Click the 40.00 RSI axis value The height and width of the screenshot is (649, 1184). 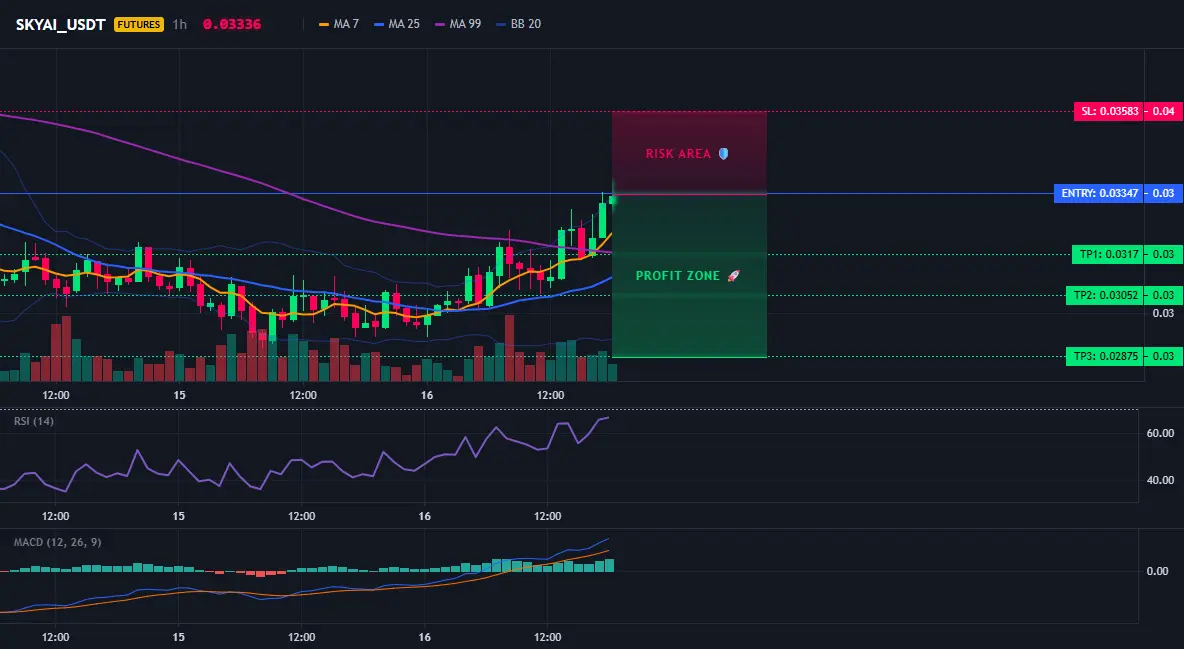click(1161, 480)
